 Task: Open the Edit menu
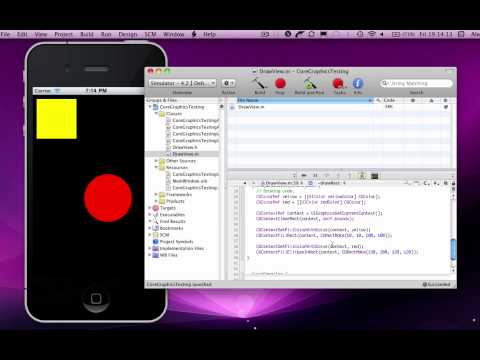click(x=22, y=34)
